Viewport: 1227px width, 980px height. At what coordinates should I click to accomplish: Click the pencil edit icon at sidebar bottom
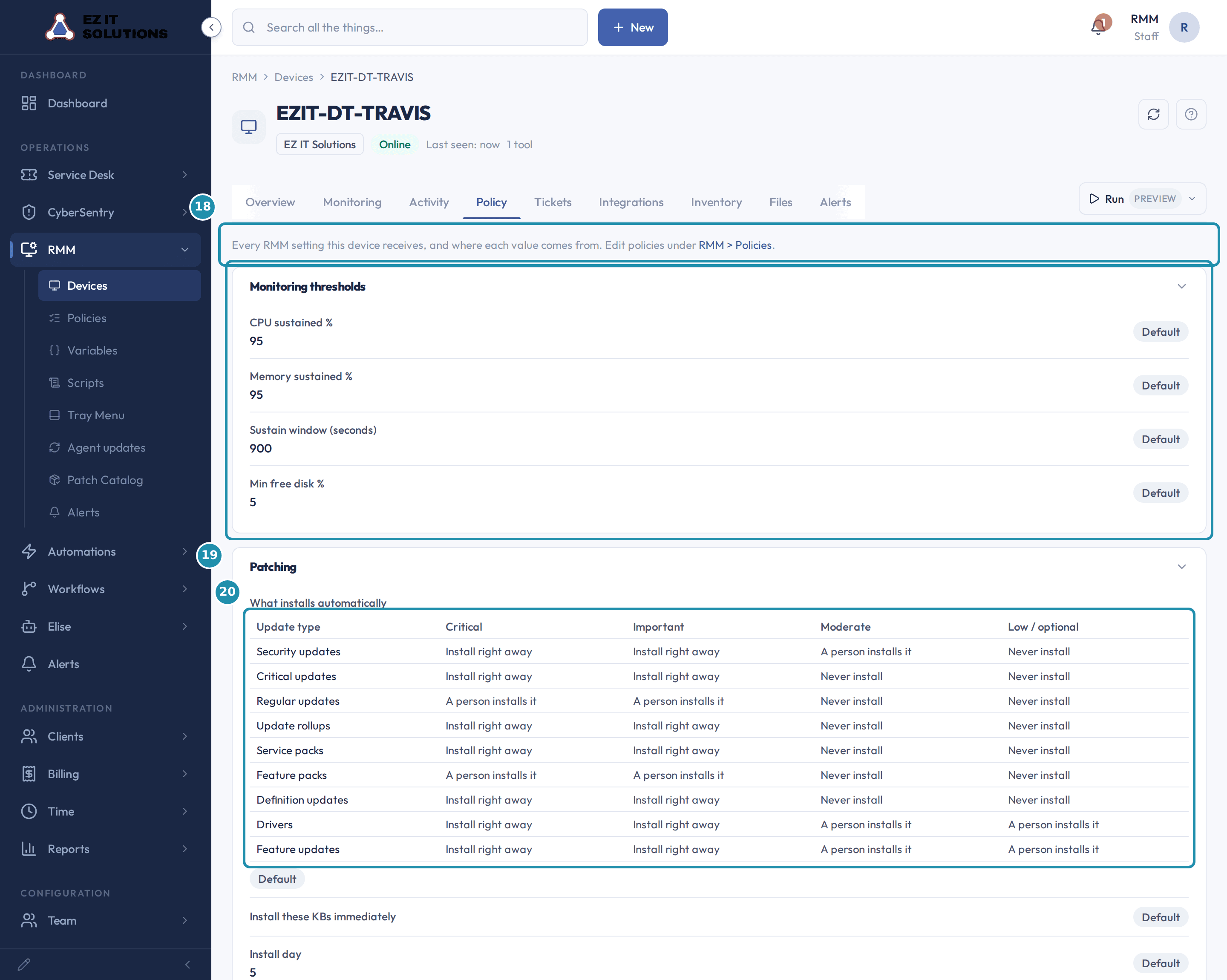(x=24, y=965)
